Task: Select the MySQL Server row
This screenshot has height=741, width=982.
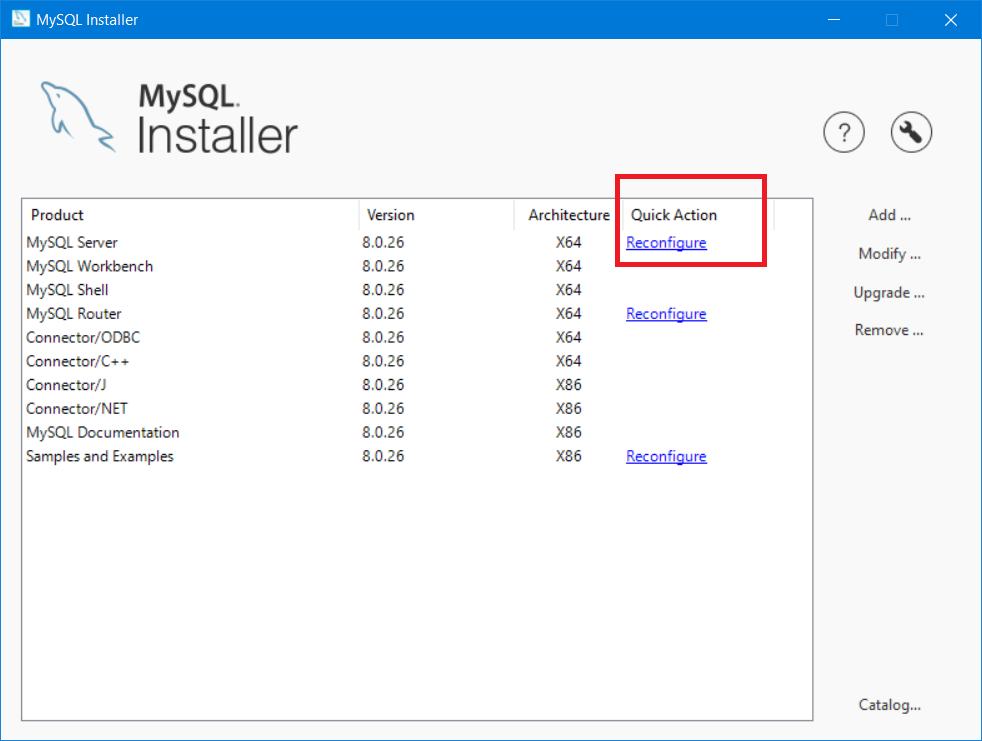Action: [417, 242]
